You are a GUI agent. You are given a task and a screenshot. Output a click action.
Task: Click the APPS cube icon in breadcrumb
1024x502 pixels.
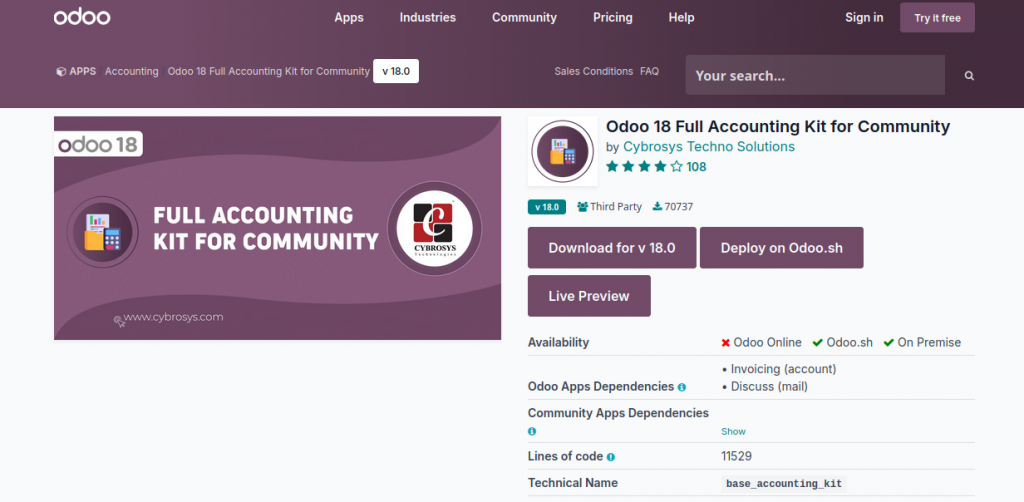coord(61,72)
